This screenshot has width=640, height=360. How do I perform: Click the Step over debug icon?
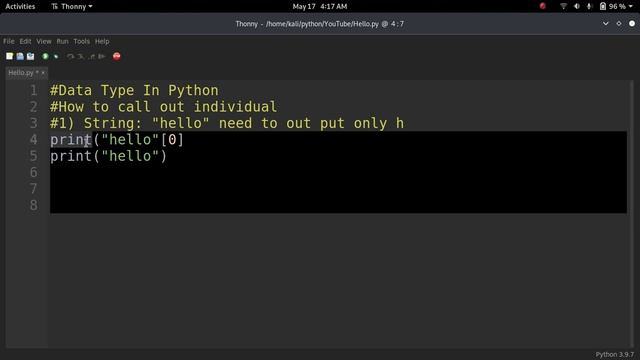click(x=71, y=56)
